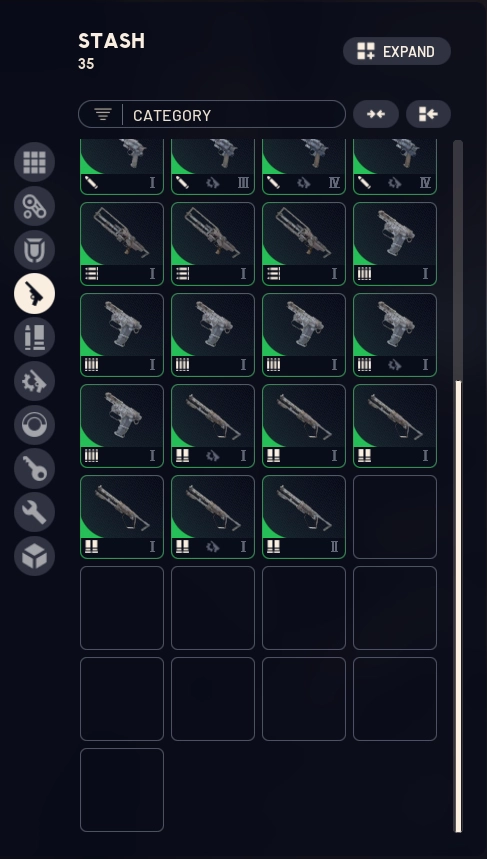Click the stash vertical scrollbar
Viewport: 487px width, 859px height.
point(458,486)
